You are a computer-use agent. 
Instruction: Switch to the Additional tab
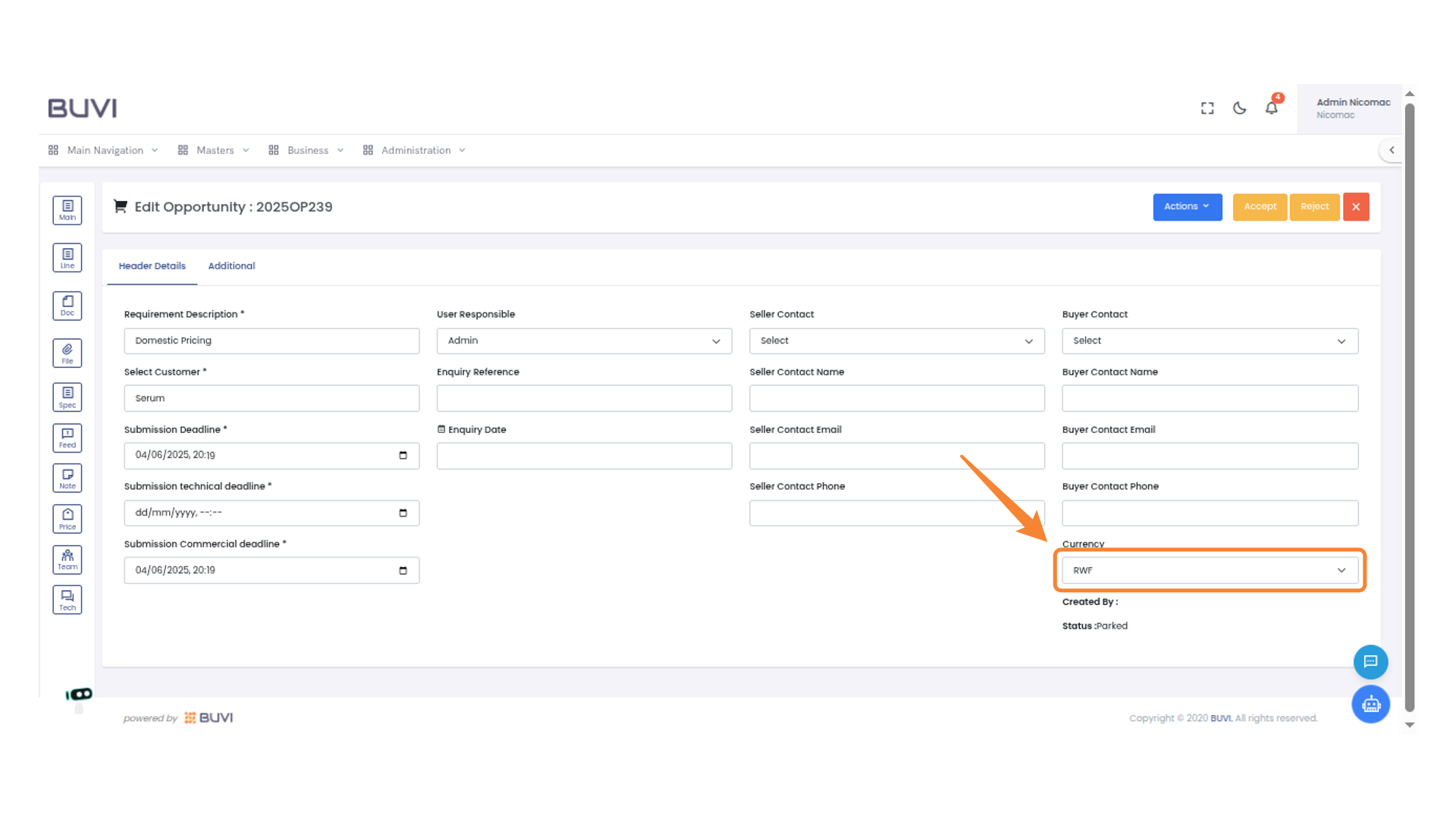[231, 266]
